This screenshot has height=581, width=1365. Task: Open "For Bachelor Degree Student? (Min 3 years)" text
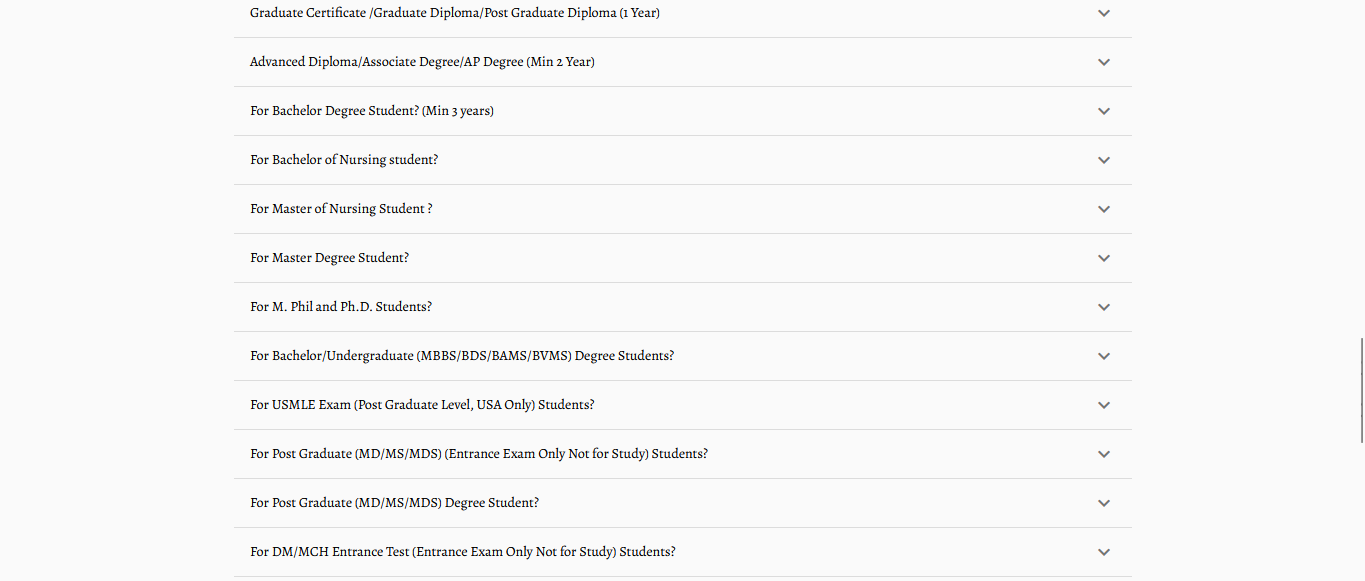(372, 111)
